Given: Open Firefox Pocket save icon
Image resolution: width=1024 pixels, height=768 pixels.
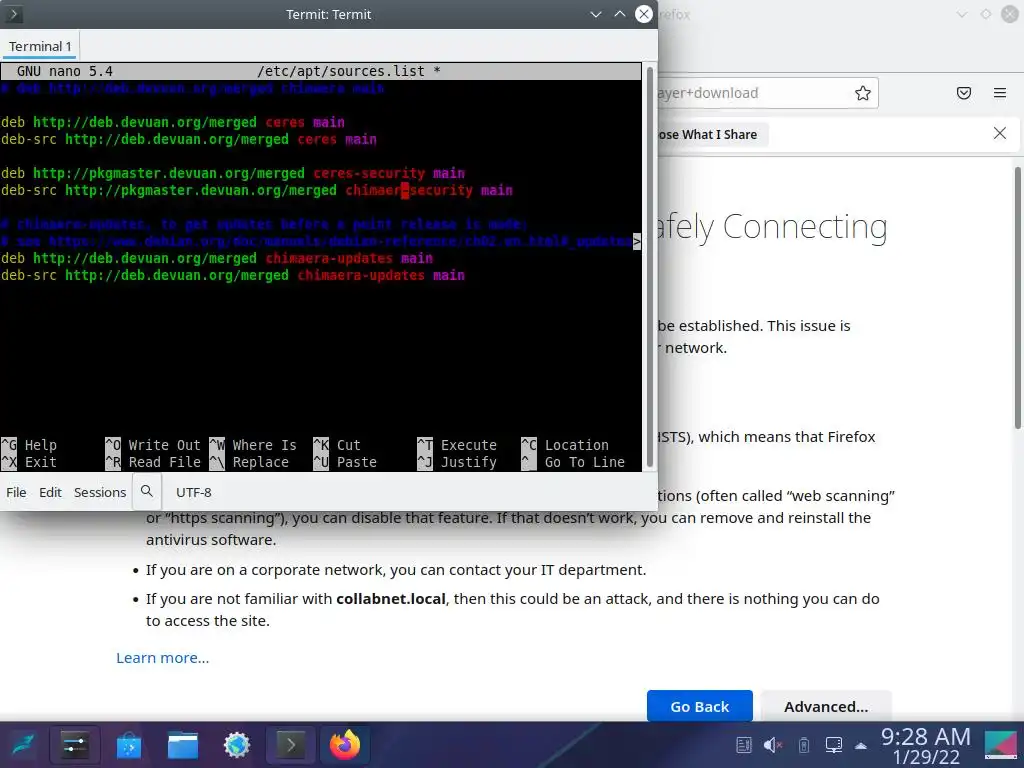Looking at the screenshot, I should tap(964, 93).
